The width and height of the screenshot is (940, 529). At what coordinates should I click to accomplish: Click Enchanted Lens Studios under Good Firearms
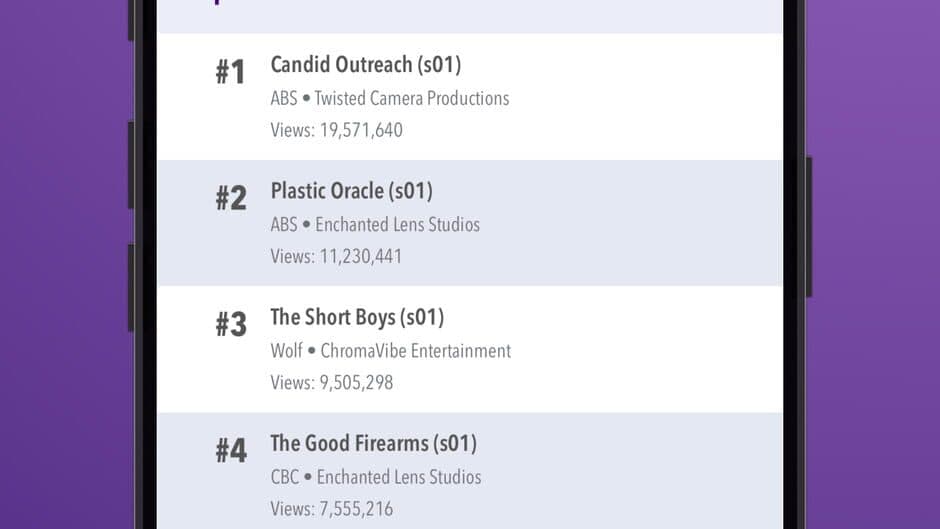point(398,477)
